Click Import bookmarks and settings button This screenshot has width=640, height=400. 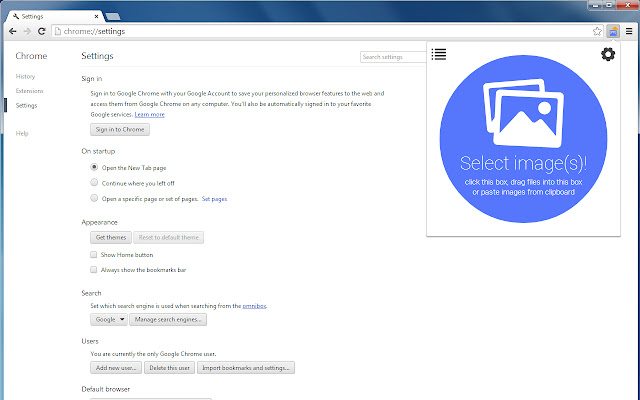tap(246, 368)
